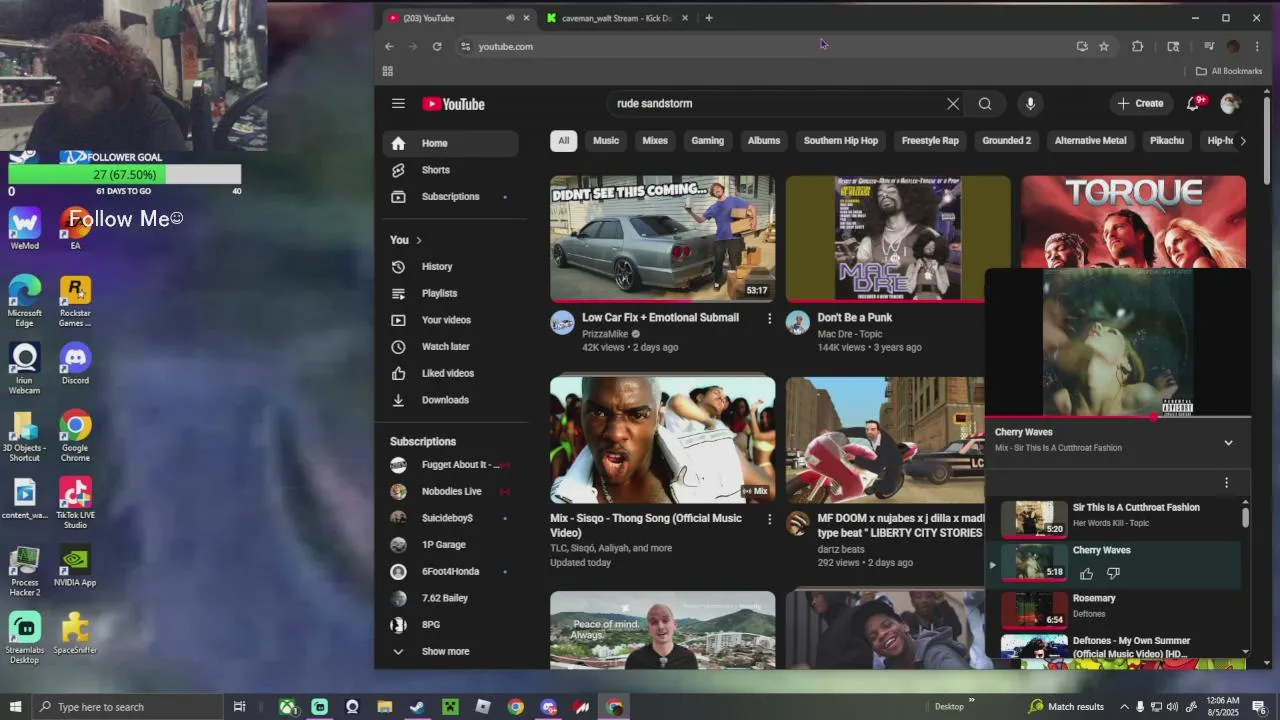Open Liked videos in sidebar
The image size is (1280, 720).
450,373
